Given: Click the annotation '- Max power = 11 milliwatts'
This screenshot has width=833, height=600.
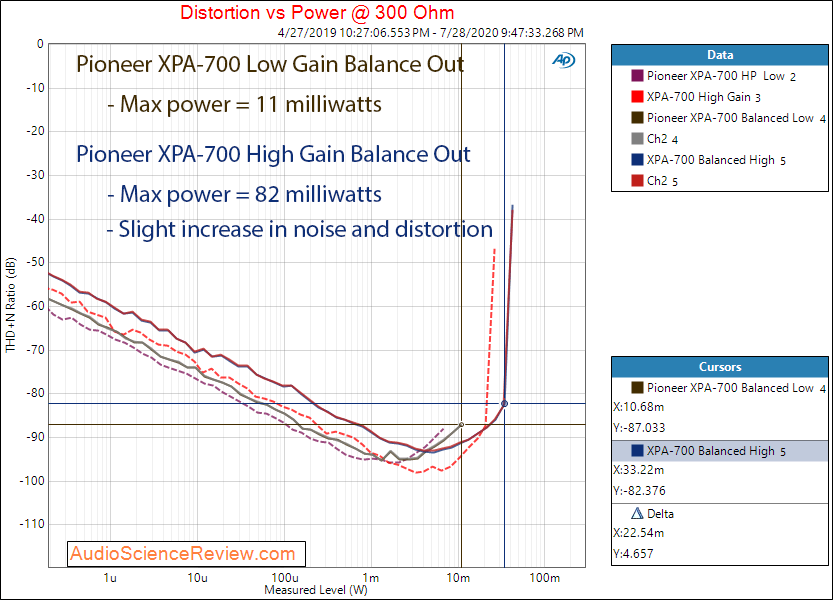Looking at the screenshot, I should tap(244, 104).
